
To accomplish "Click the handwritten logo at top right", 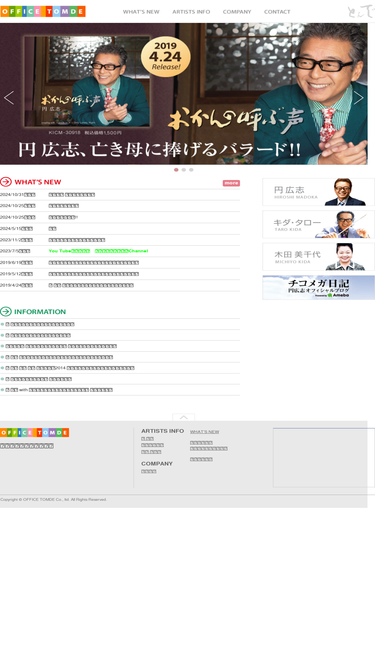I will (x=360, y=11).
